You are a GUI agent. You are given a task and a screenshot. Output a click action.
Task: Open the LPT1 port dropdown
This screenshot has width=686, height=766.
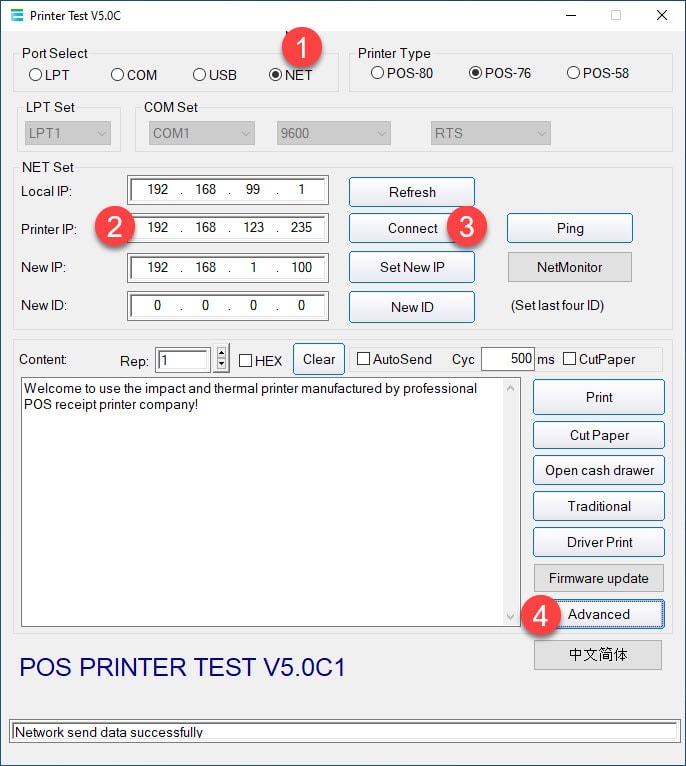click(68, 133)
